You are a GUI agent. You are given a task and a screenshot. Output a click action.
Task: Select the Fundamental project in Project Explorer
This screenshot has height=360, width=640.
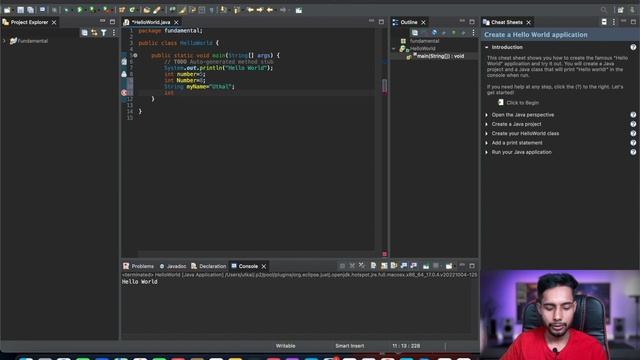[29, 41]
